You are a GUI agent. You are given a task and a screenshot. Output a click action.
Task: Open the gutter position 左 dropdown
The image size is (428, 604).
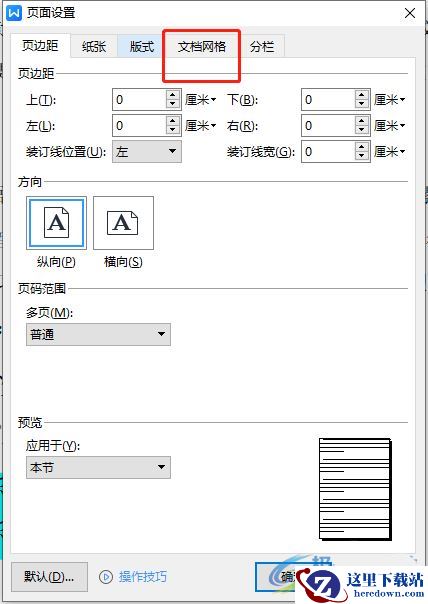pyautogui.click(x=147, y=151)
